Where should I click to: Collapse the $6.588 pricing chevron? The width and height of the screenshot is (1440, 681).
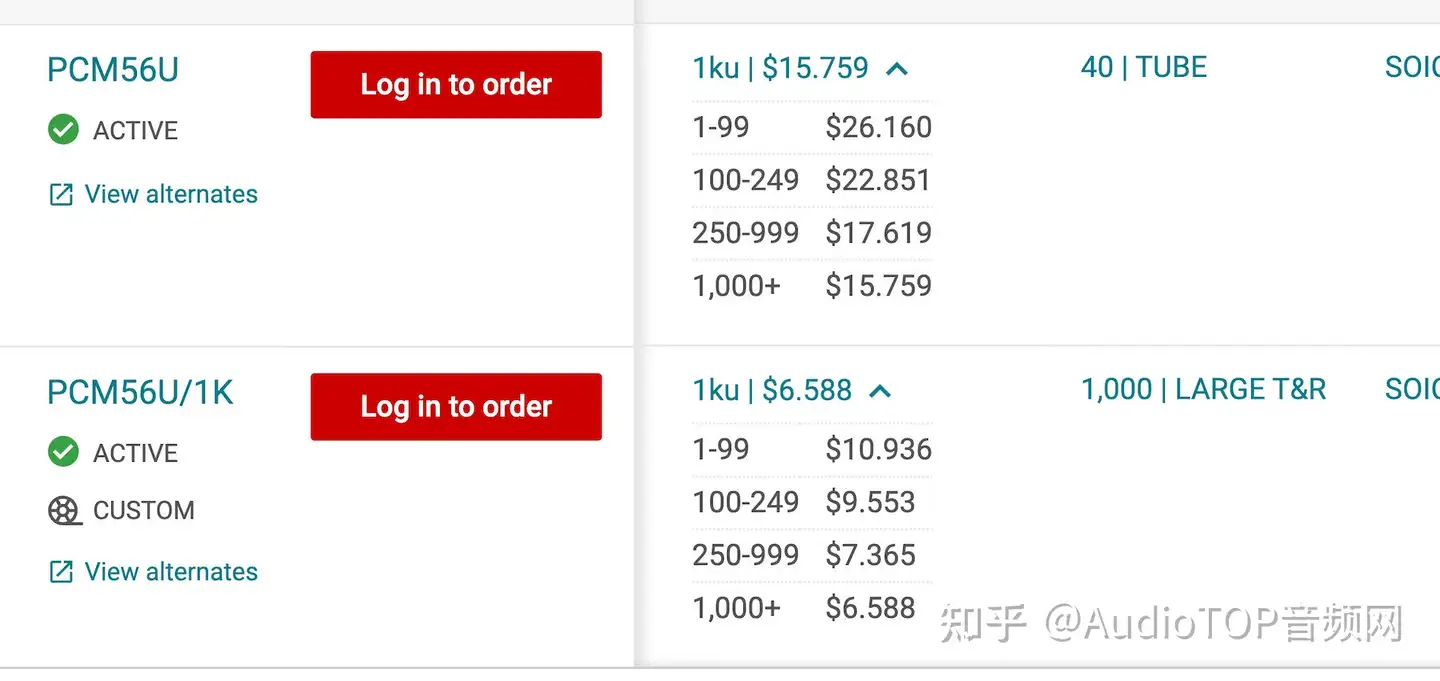point(880,391)
